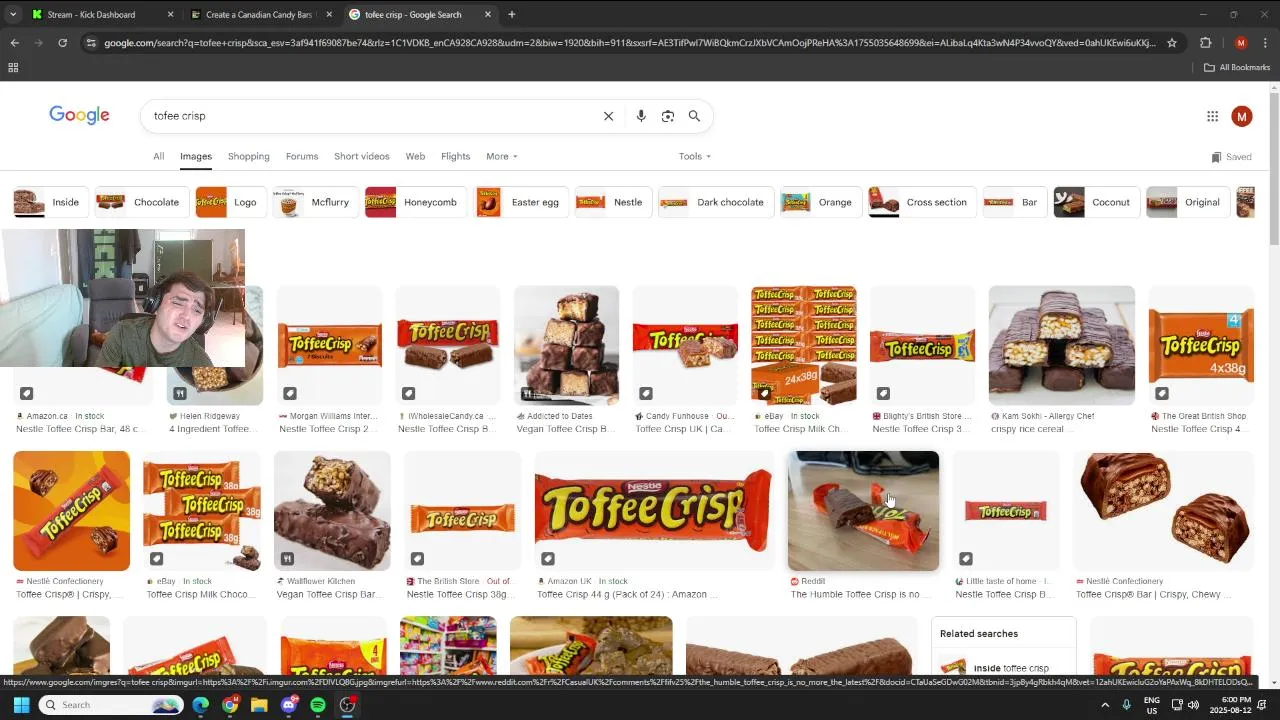The width and height of the screenshot is (1280, 720).
Task: Filter images by the Easter egg chip
Action: coord(520,202)
